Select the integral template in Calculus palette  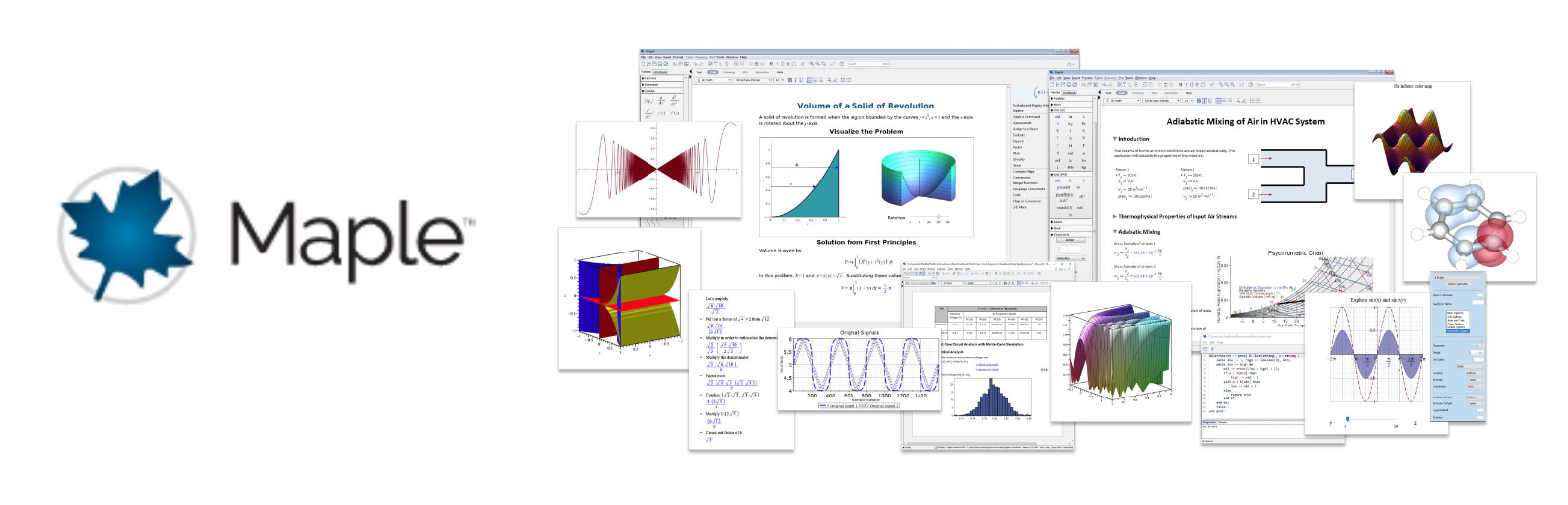(x=649, y=101)
